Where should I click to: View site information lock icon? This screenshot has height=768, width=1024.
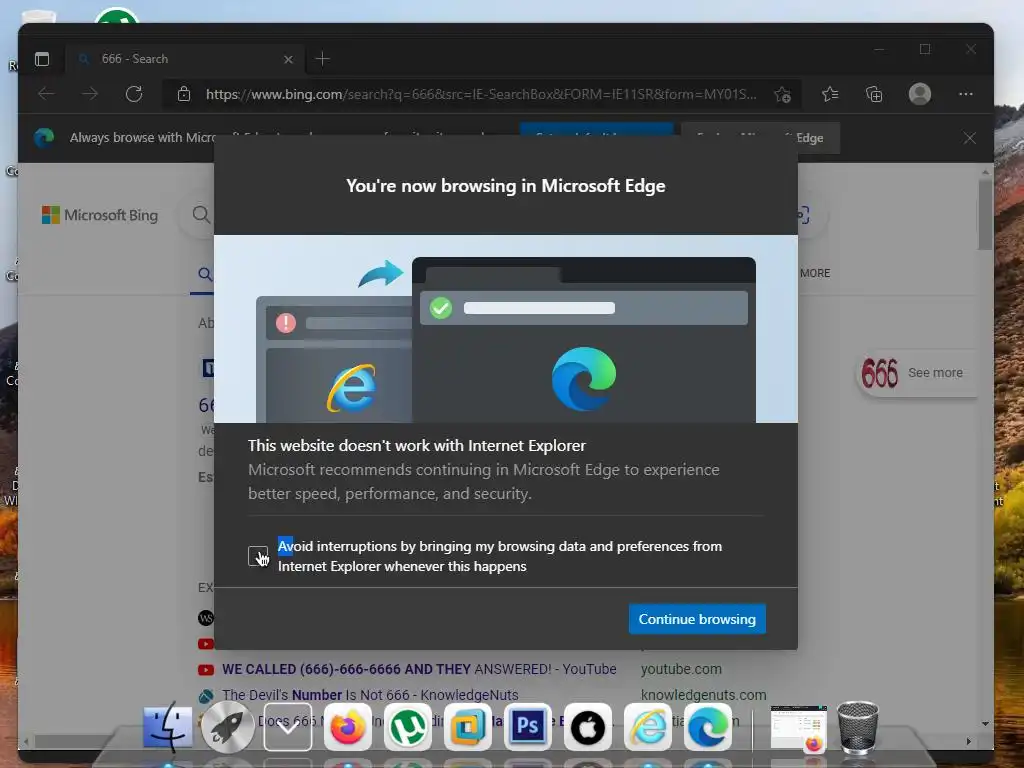184,94
